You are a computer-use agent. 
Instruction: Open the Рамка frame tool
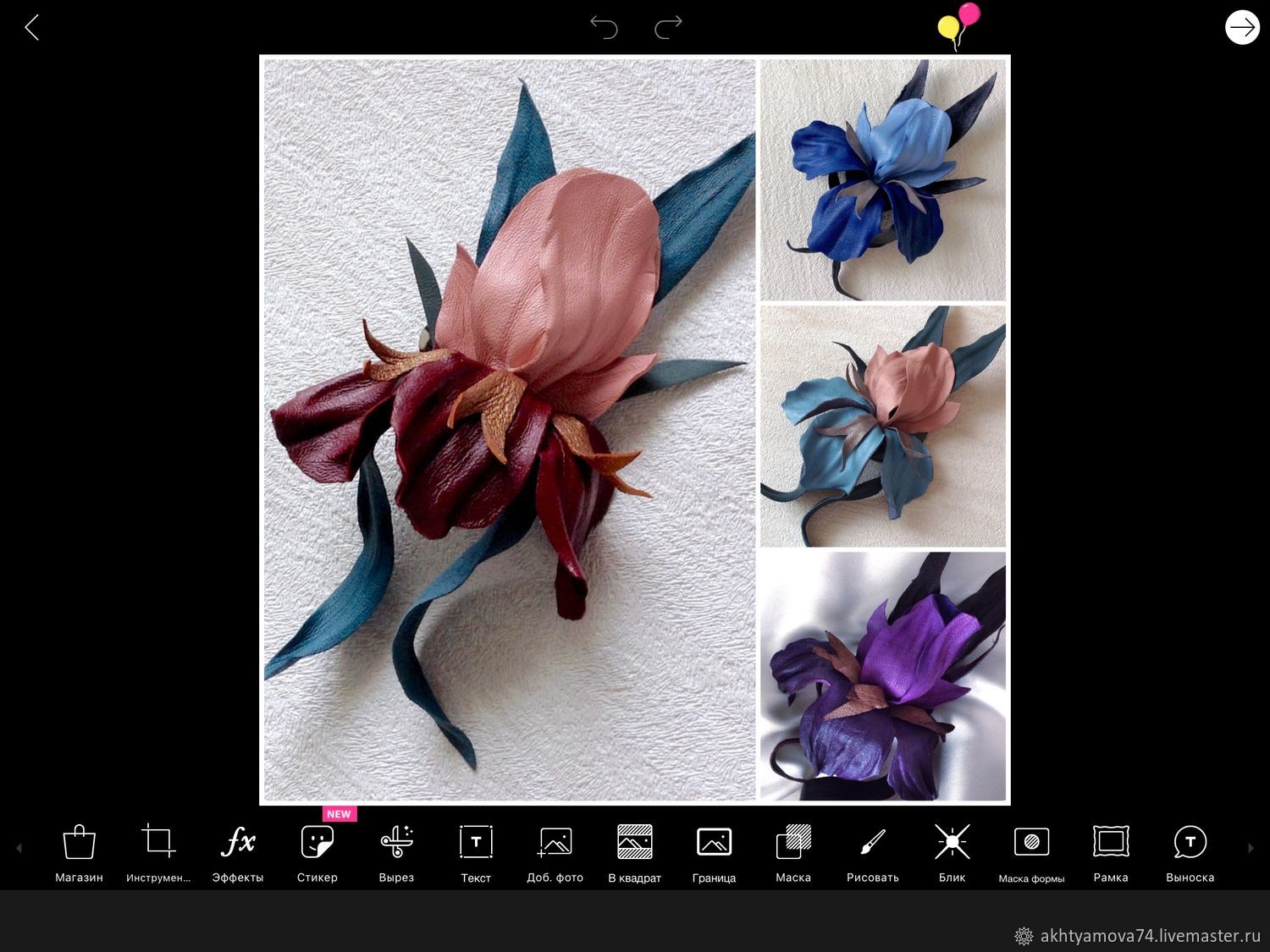click(x=1111, y=853)
